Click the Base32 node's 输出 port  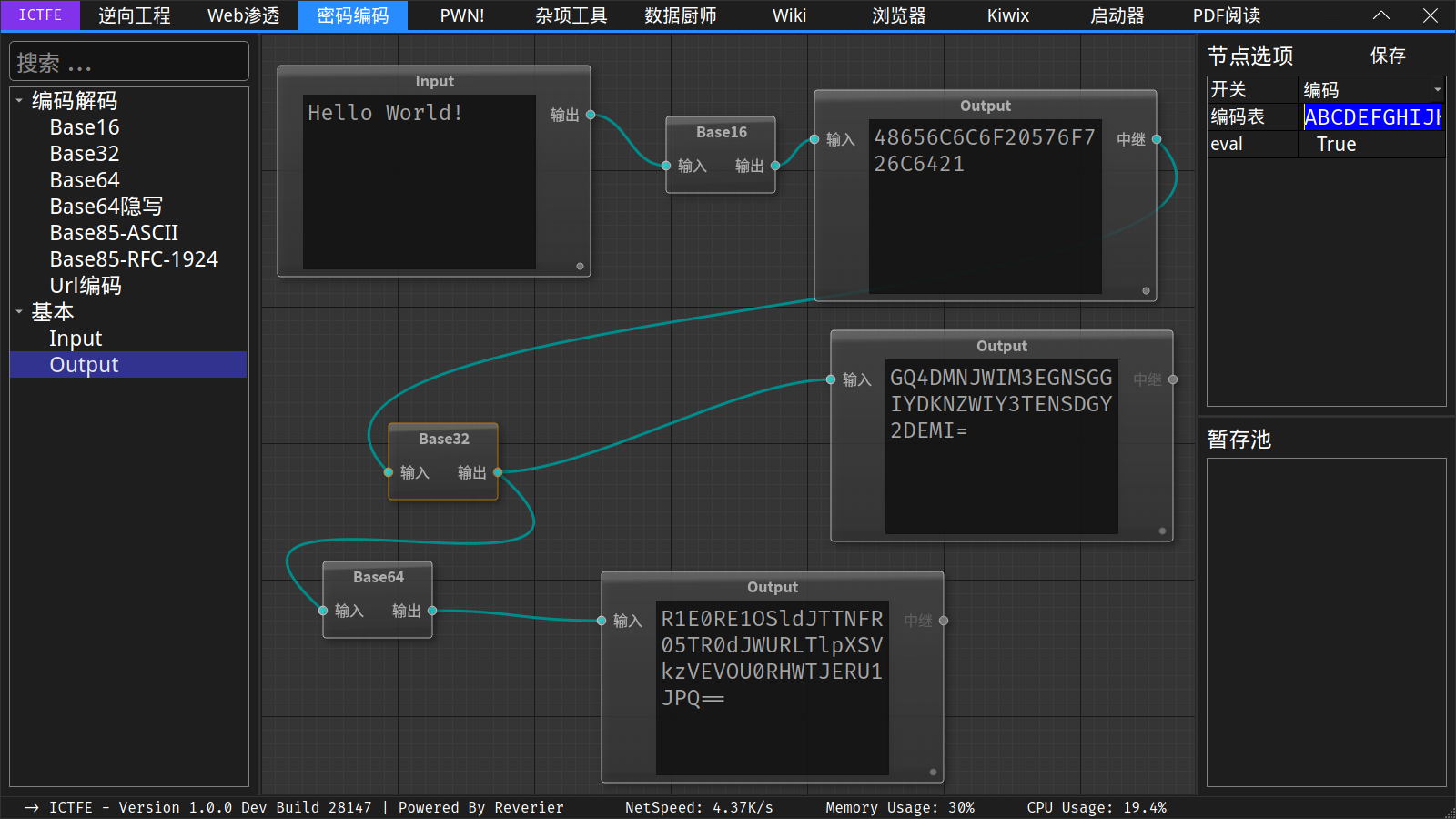[x=498, y=472]
